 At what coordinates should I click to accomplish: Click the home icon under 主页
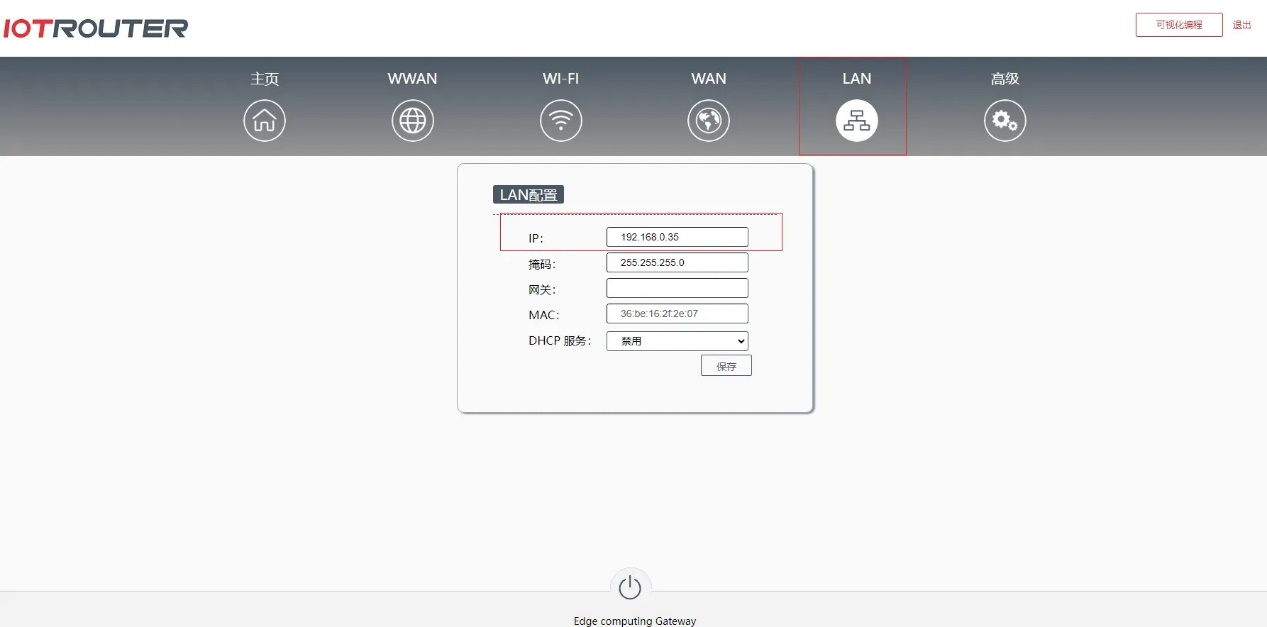pos(264,121)
